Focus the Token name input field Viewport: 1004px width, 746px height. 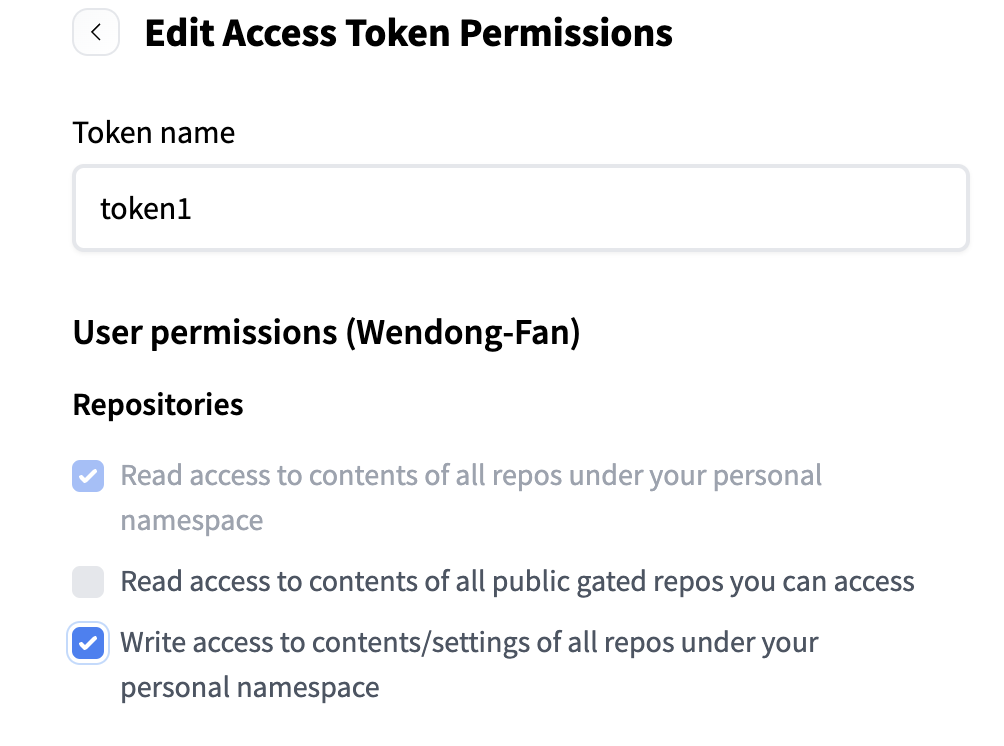point(520,208)
